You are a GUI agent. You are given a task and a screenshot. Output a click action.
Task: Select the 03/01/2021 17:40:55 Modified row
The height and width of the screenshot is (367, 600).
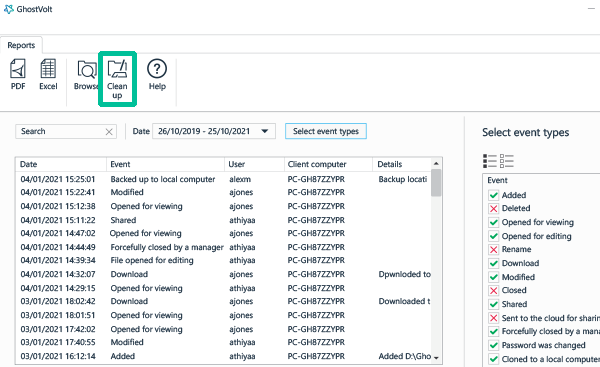pos(223,342)
